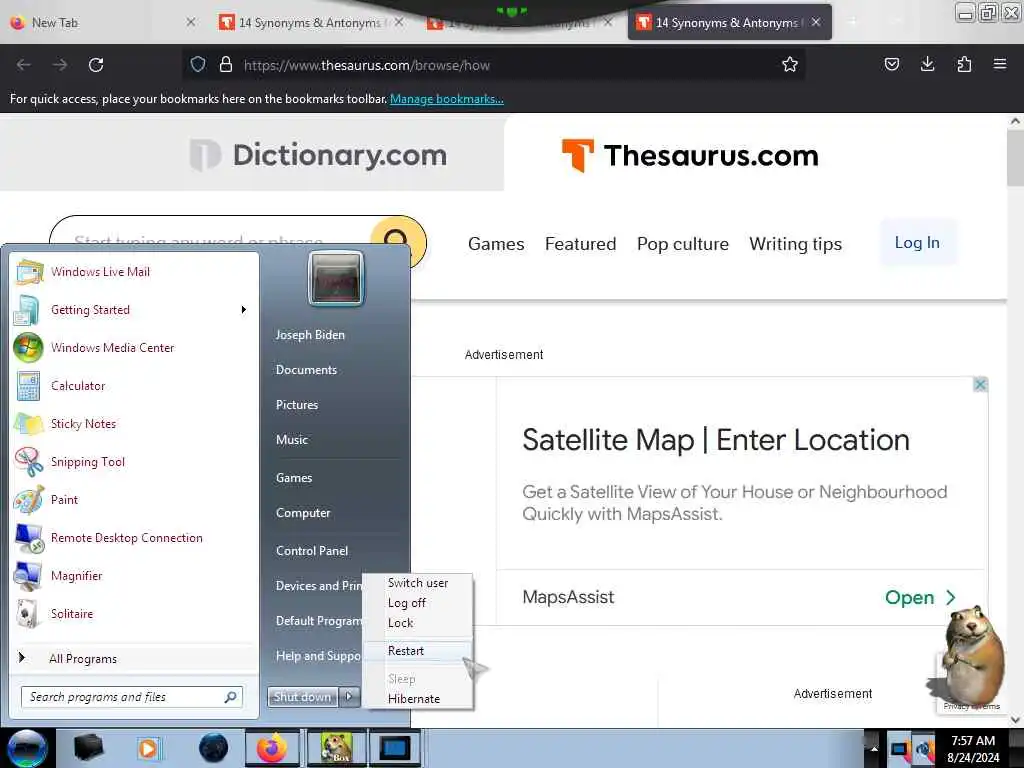Screen dimensions: 1024x768
Task: Open shut down options arrow
Action: pos(349,696)
